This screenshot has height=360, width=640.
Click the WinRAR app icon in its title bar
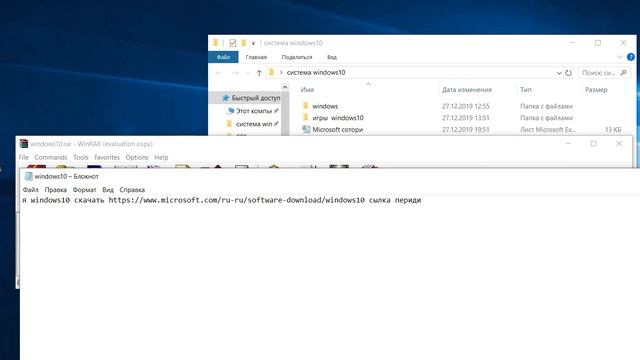pyautogui.click(x=24, y=144)
